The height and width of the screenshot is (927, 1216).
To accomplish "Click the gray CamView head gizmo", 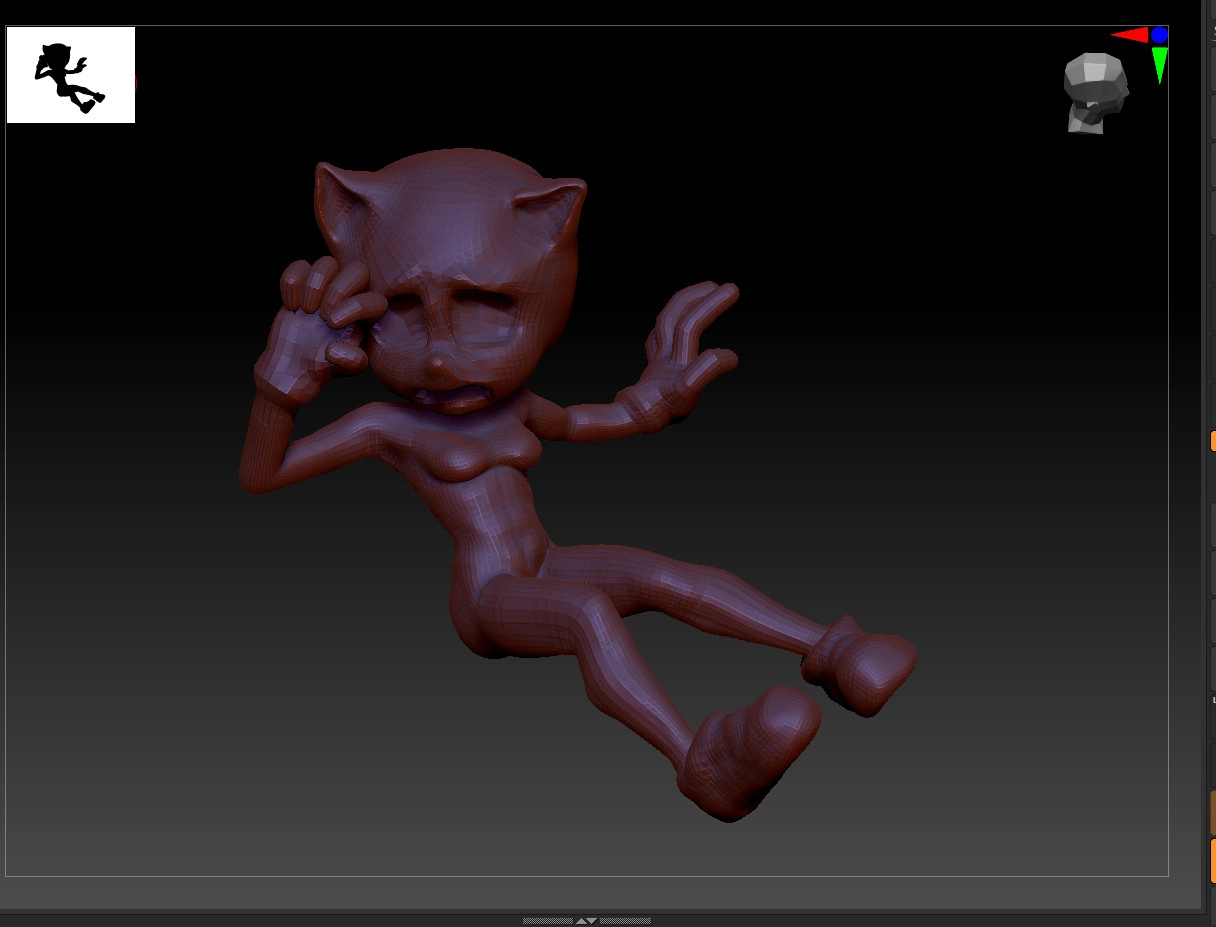I will pyautogui.click(x=1095, y=92).
